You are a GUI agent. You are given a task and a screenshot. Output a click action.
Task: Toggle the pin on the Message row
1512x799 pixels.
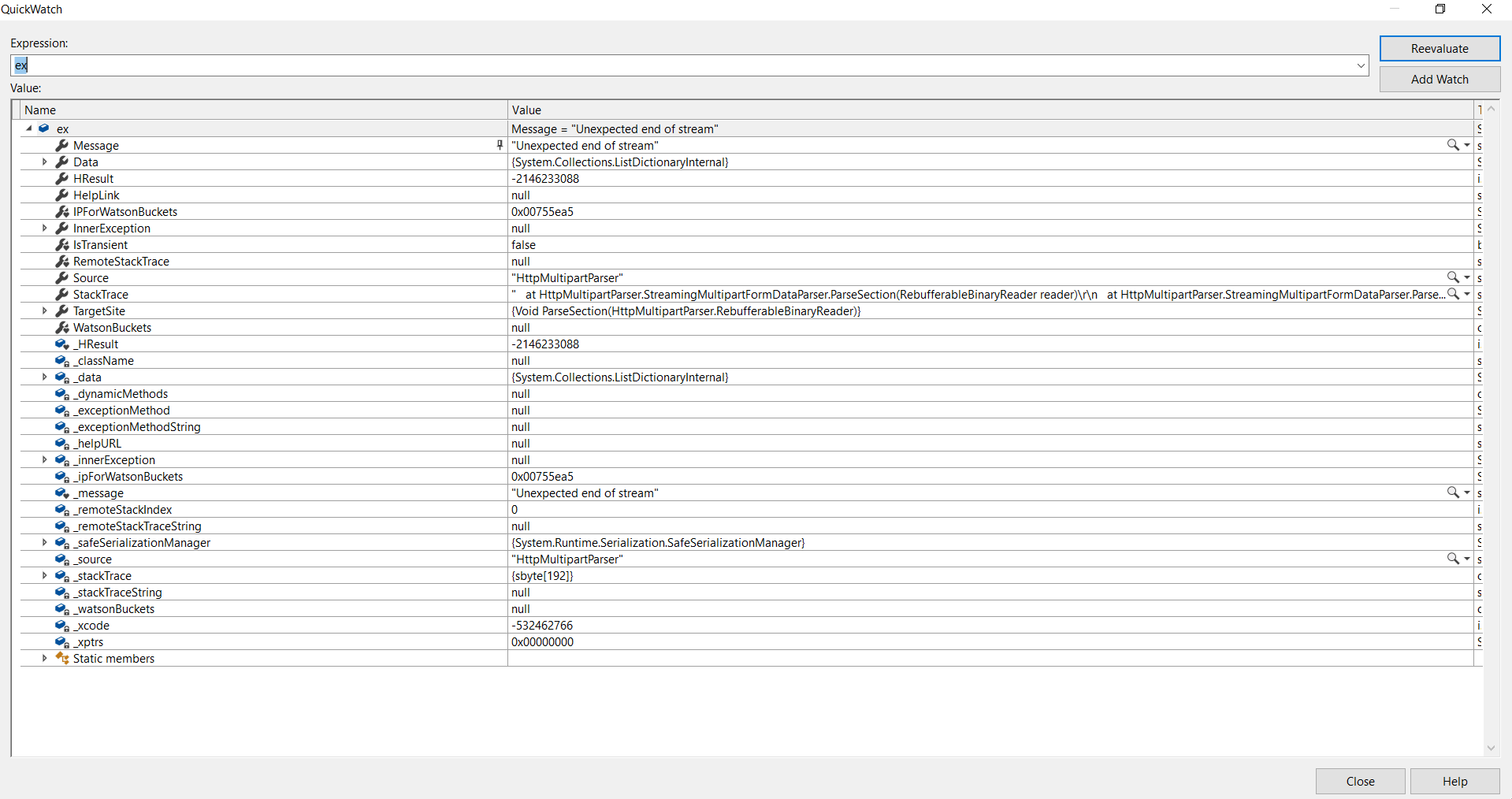click(x=499, y=145)
